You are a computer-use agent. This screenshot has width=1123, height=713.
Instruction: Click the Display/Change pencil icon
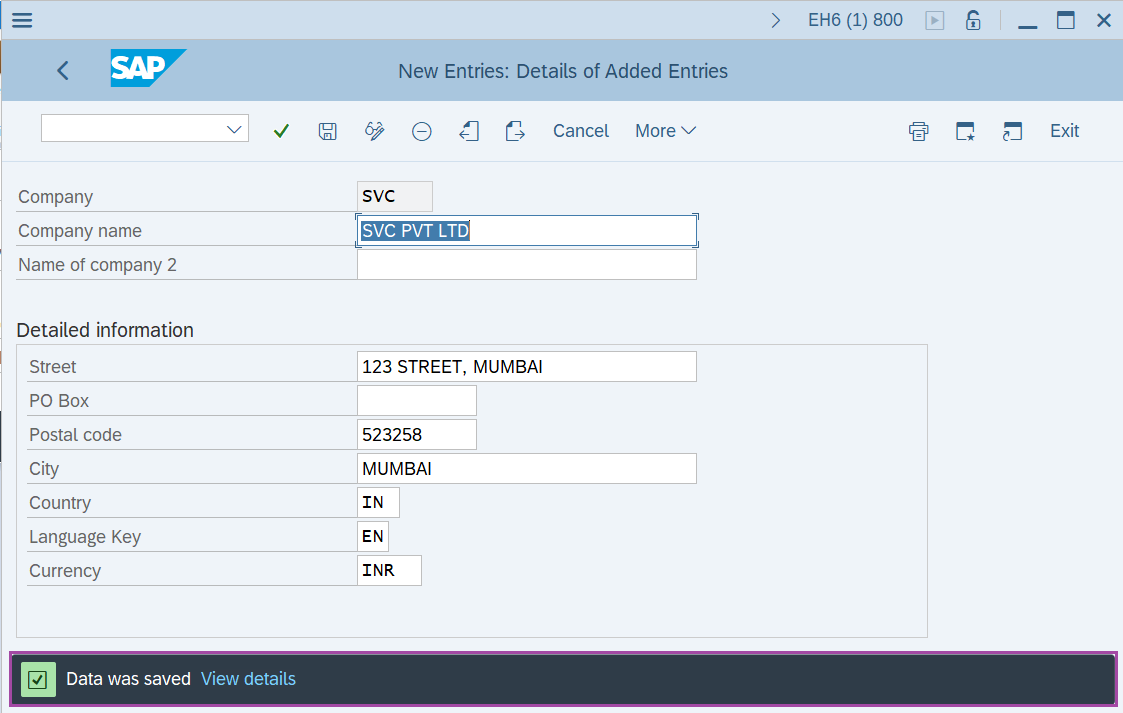tap(374, 130)
